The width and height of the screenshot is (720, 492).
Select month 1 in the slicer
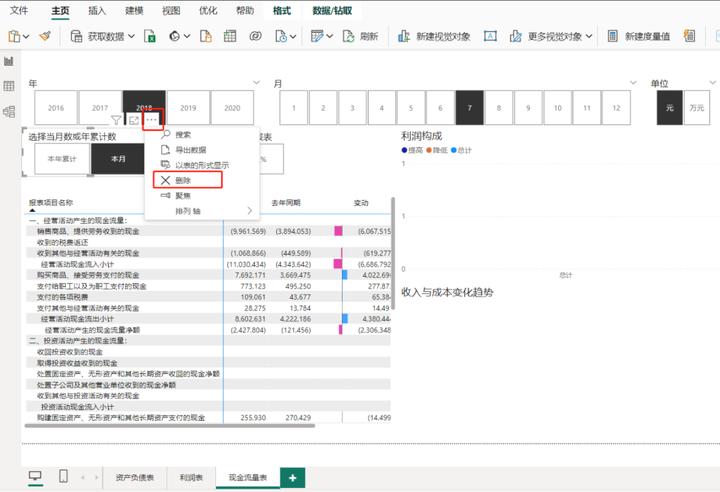coord(294,108)
